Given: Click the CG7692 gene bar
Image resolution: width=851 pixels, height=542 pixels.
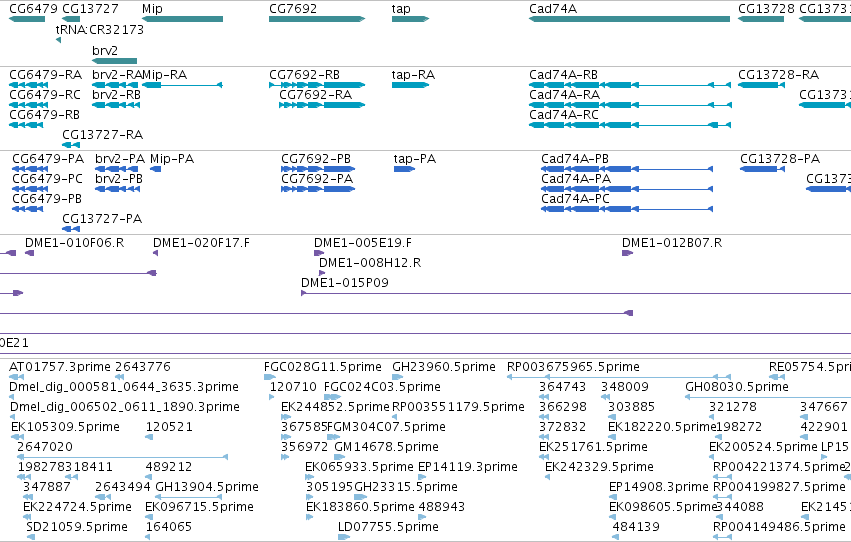Looking at the screenshot, I should (x=317, y=19).
